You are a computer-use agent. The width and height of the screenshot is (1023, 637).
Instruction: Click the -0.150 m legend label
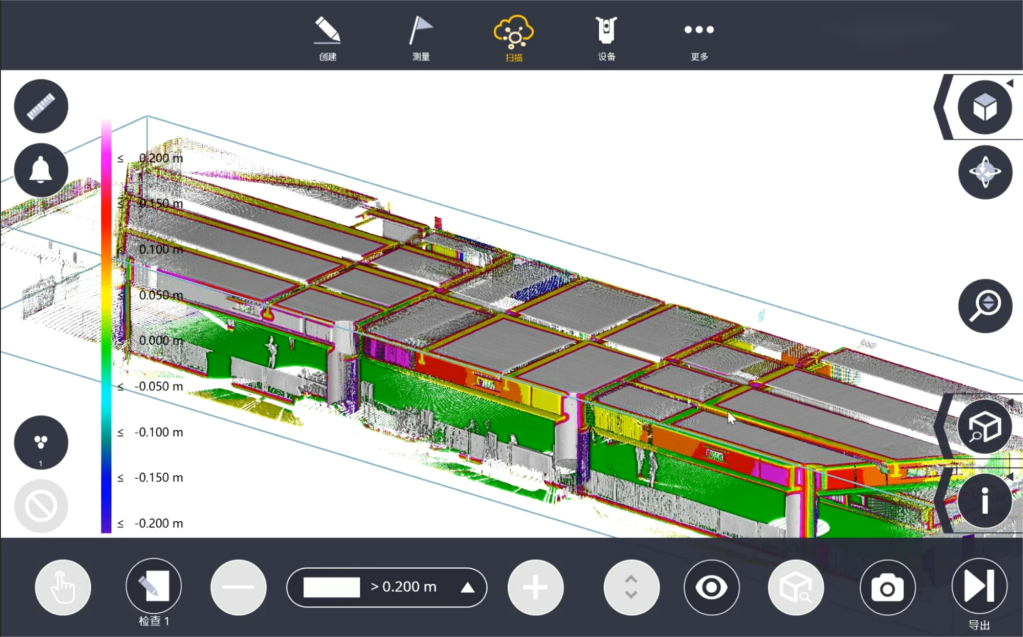(159, 478)
